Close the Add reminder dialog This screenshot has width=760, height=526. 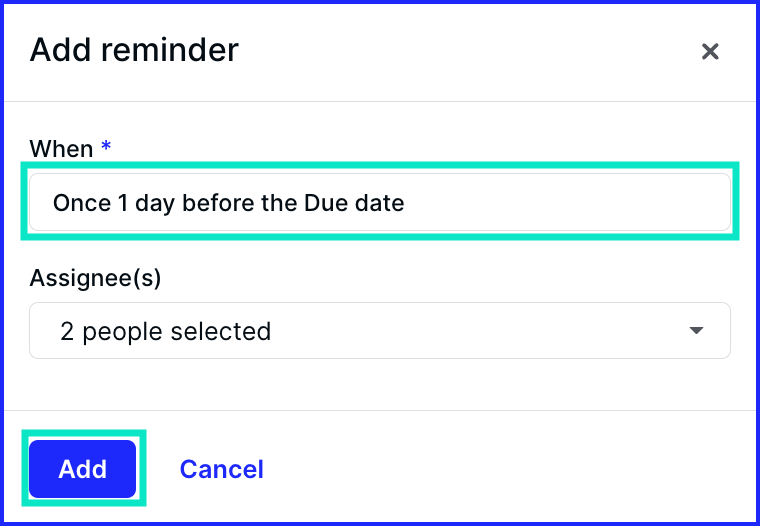[710, 51]
